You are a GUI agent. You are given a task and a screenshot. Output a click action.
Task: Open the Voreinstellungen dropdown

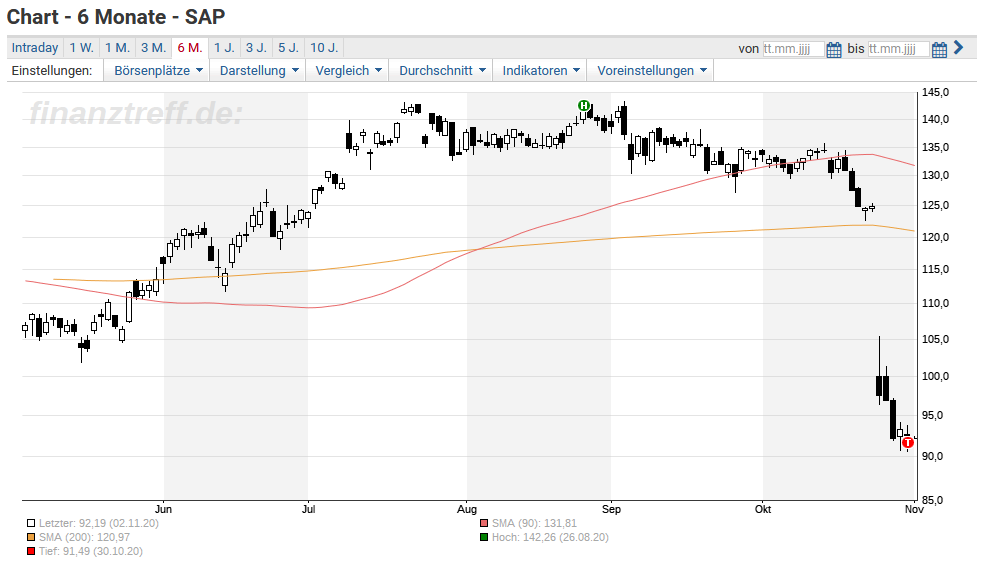[x=651, y=70]
